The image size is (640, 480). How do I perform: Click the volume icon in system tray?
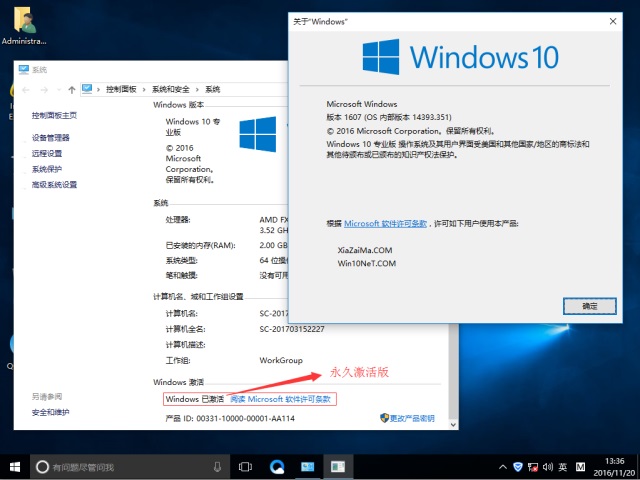click(x=545, y=467)
